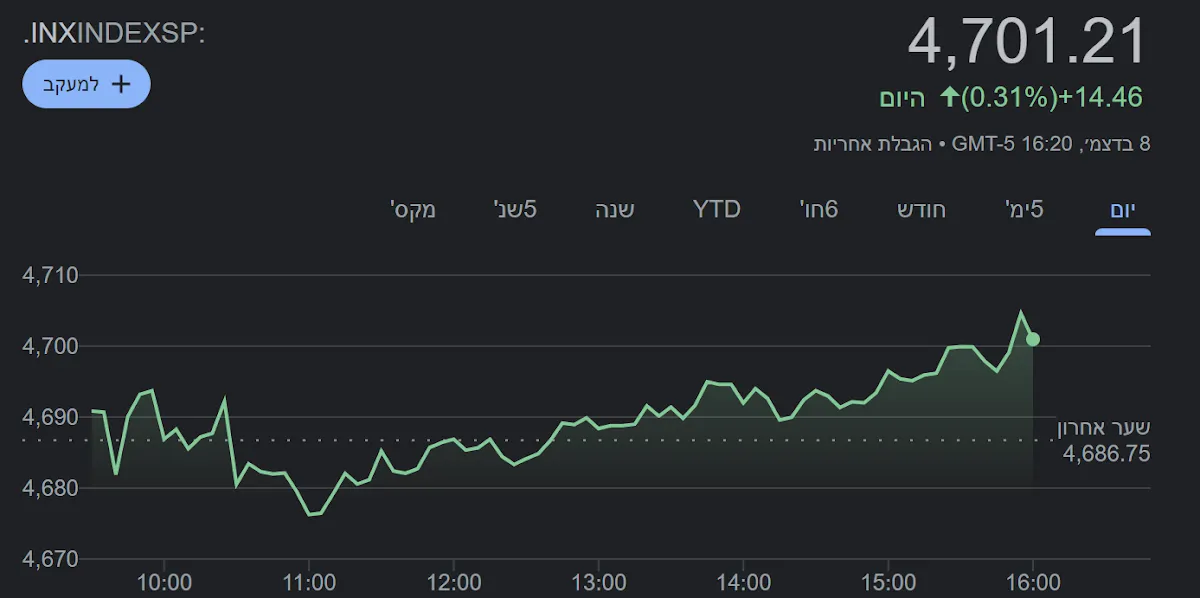The height and width of the screenshot is (598, 1200).
Task: Switch to the 5ימ' range tab
Action: [1024, 209]
